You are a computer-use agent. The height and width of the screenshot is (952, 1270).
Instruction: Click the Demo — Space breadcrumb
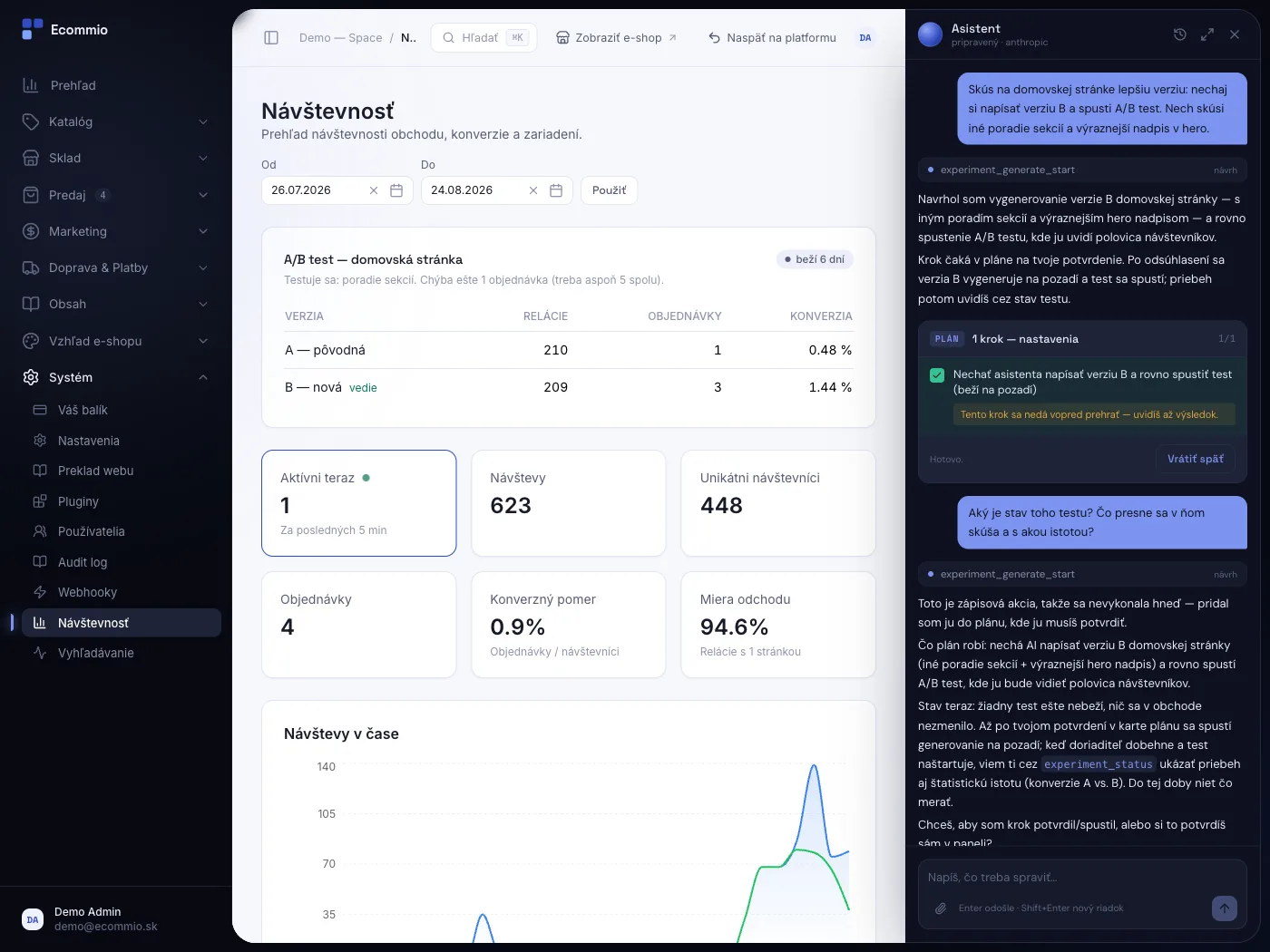340,38
